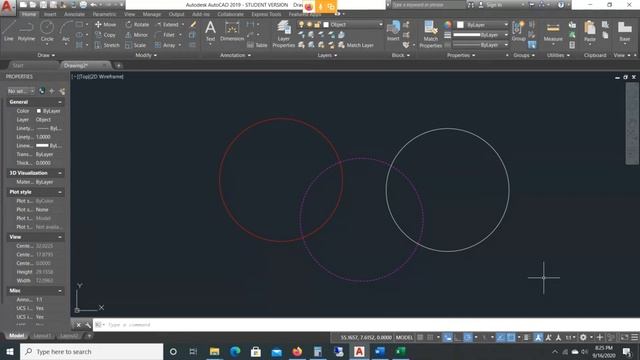Open the AutoCAD application menu

[7, 8]
